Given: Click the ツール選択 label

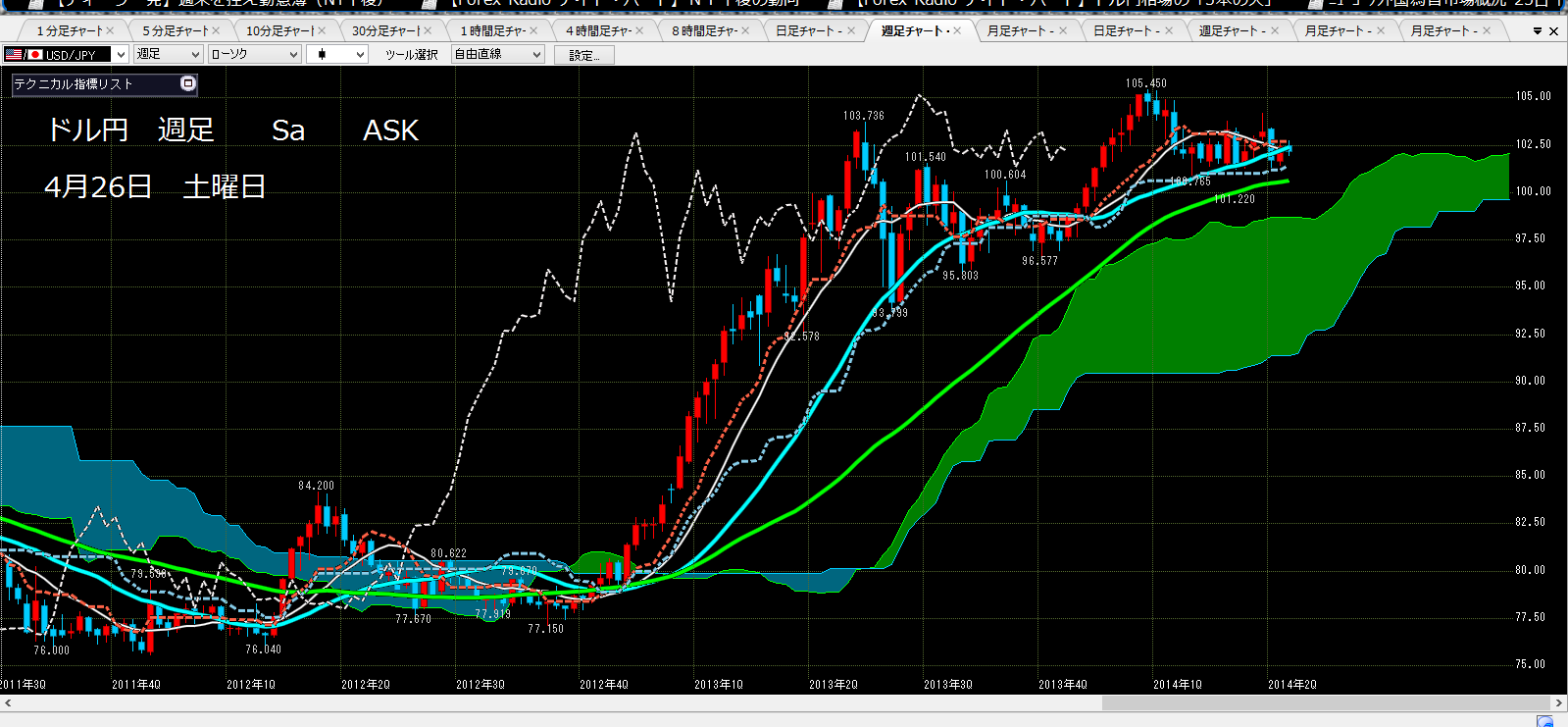Looking at the screenshot, I should coord(412,55).
